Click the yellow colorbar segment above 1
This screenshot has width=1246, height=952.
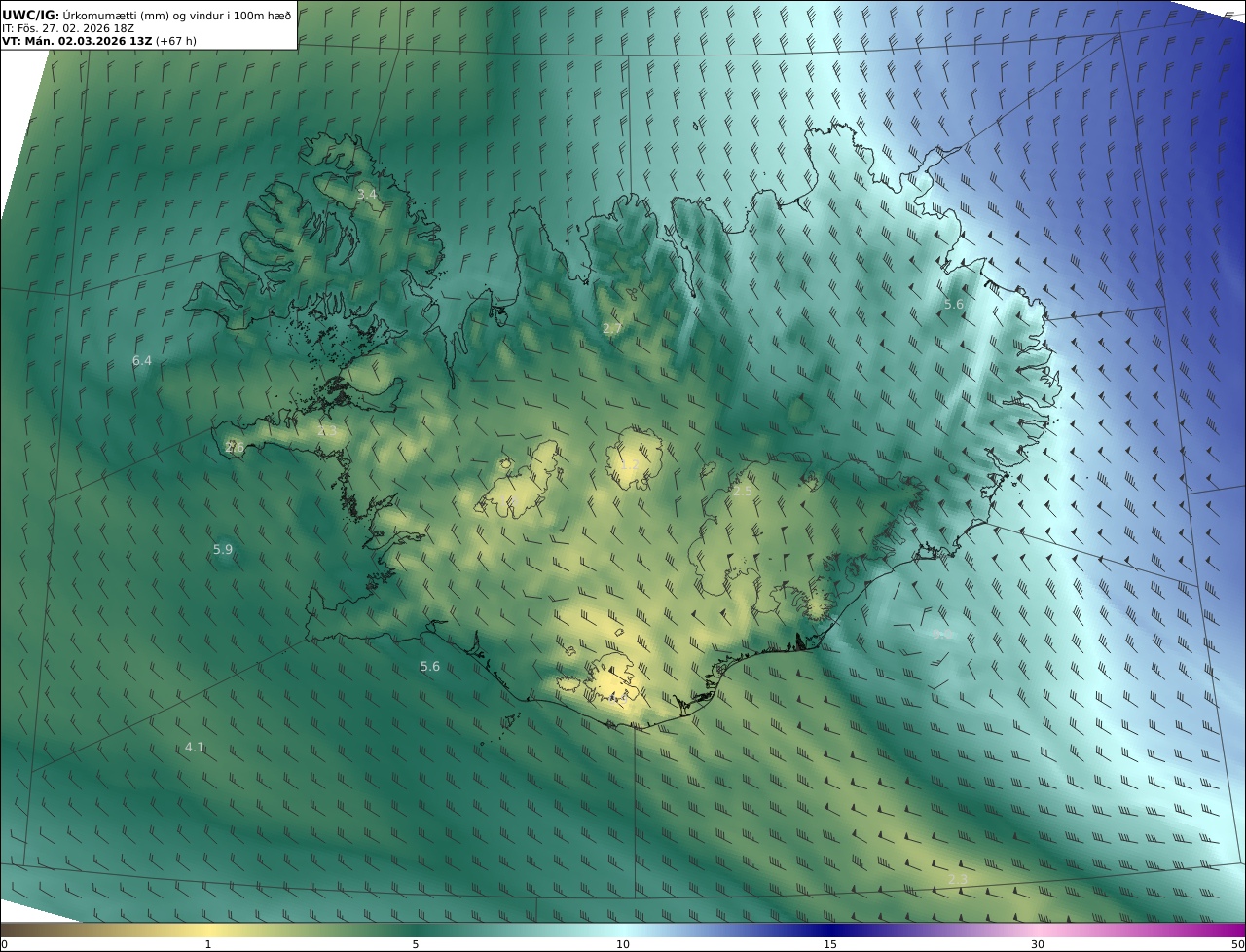click(x=208, y=930)
